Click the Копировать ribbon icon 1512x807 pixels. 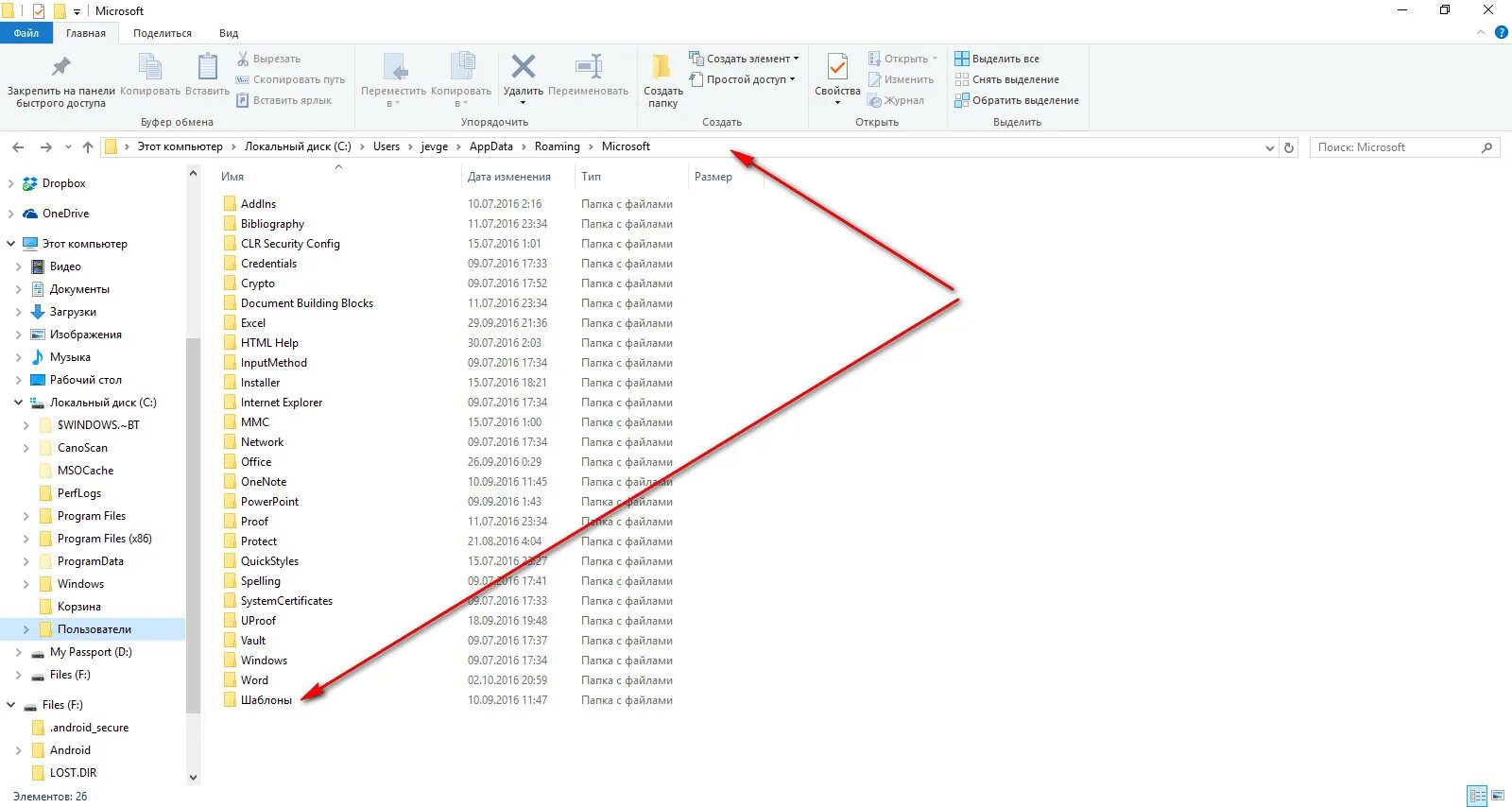coord(150,66)
